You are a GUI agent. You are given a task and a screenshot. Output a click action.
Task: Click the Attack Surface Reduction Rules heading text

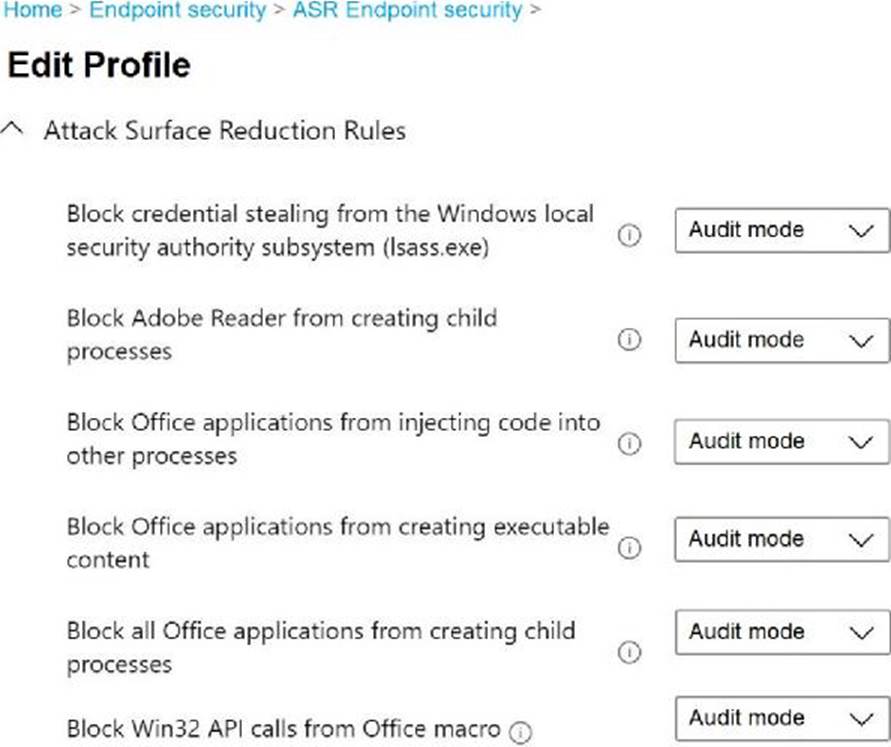224,131
